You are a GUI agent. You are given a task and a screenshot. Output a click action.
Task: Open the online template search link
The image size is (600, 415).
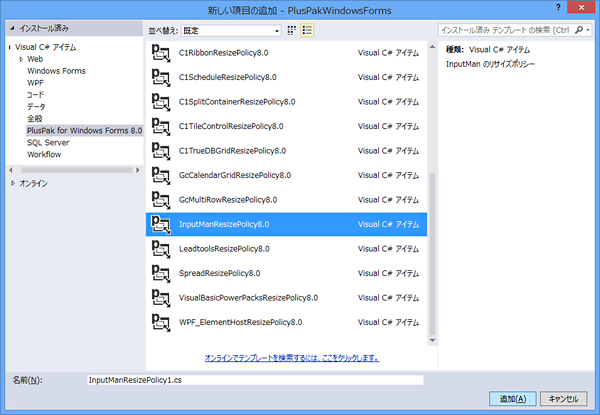(x=292, y=358)
